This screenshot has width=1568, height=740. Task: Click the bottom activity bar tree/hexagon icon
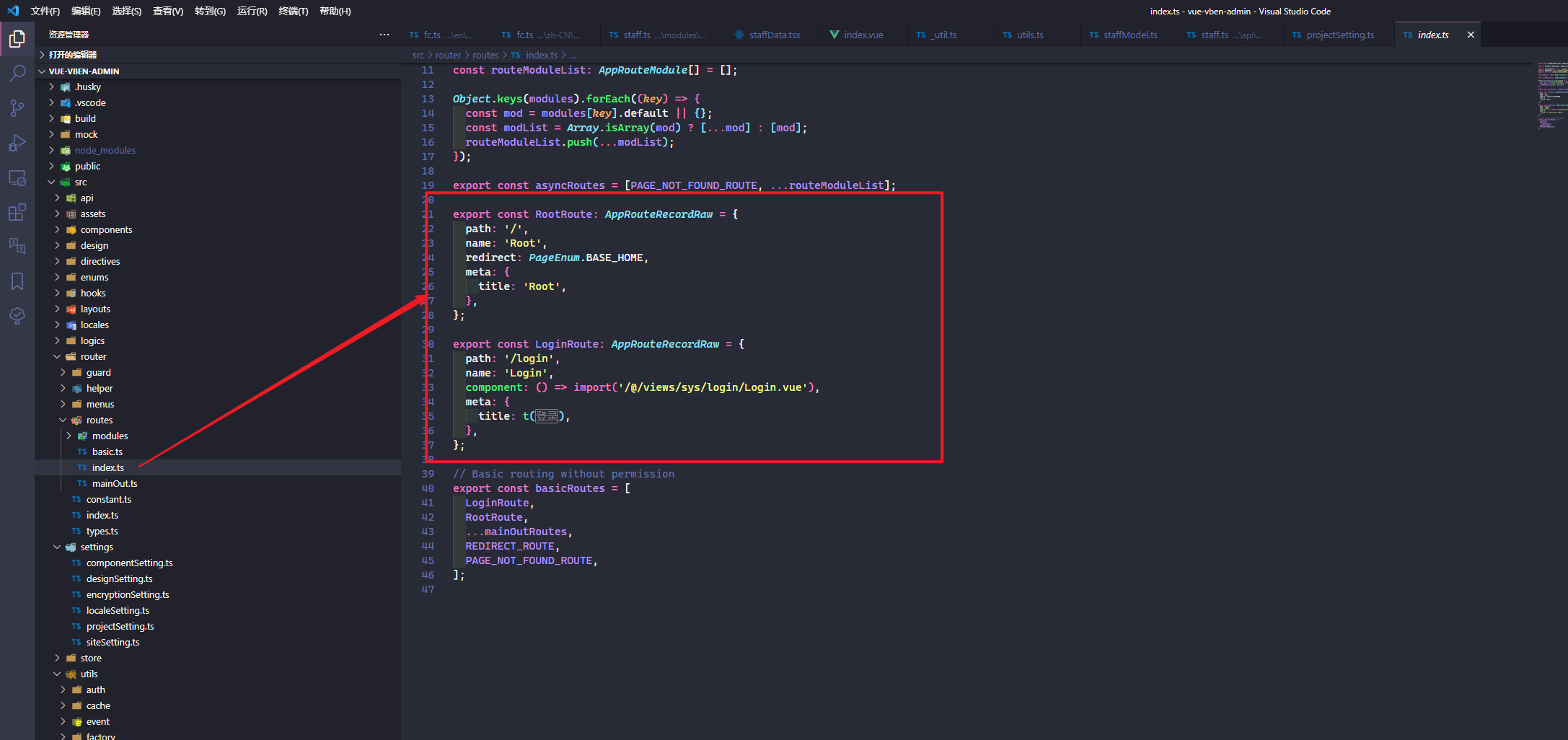point(17,315)
